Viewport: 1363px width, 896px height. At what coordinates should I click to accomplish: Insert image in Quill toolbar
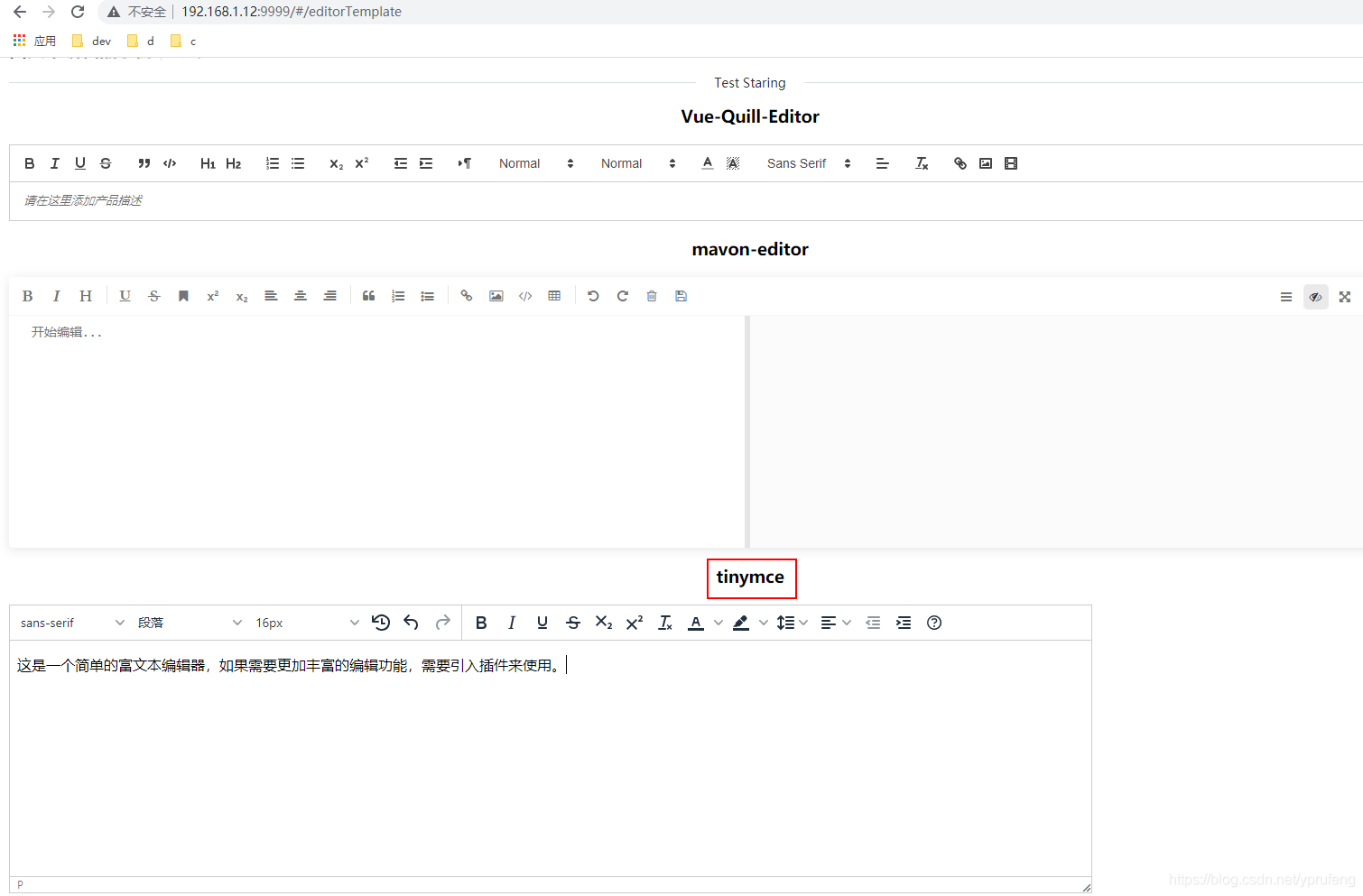986,163
